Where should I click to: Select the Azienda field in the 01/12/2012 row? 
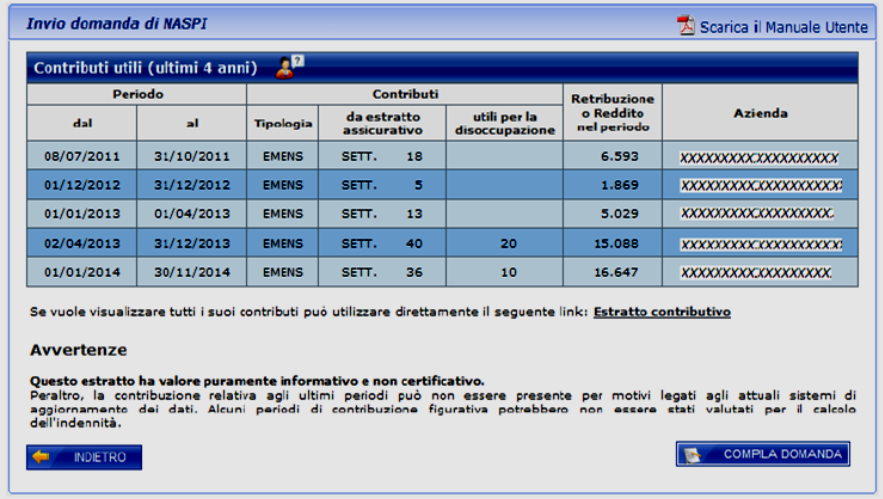(759, 185)
